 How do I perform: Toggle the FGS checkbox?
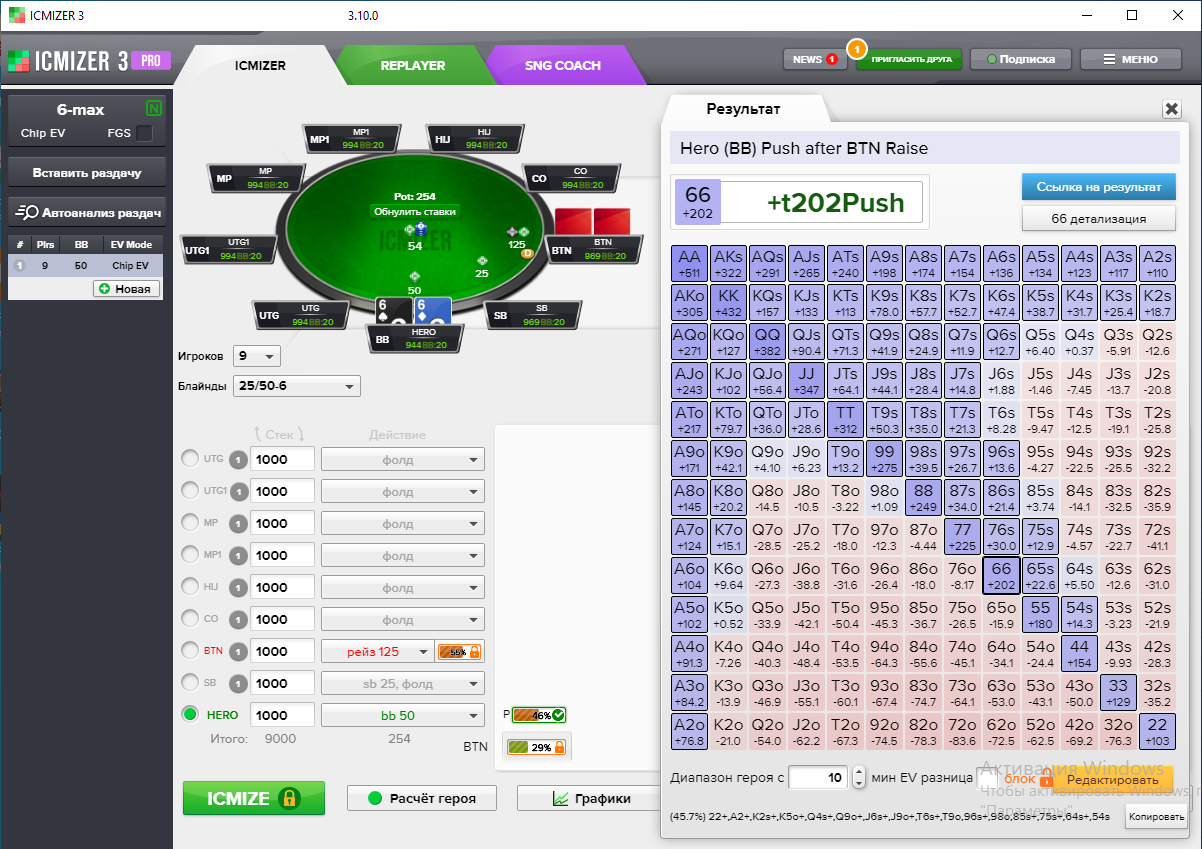(x=145, y=133)
